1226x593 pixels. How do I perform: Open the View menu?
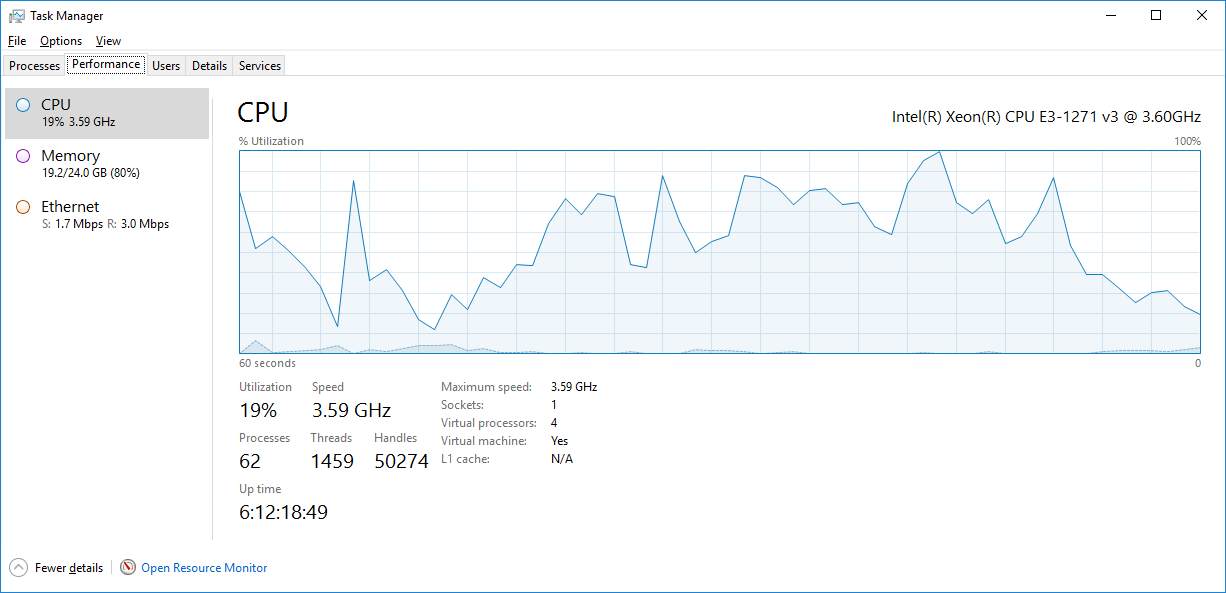[108, 41]
